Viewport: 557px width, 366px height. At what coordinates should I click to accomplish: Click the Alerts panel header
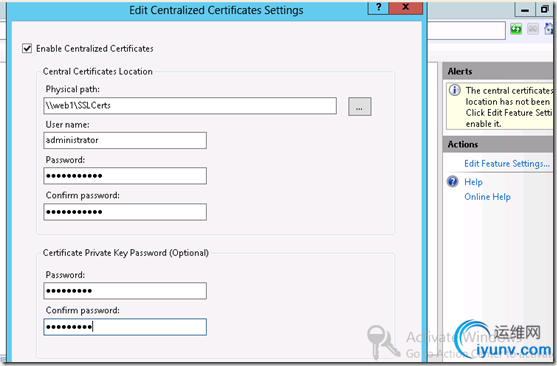pyautogui.click(x=499, y=71)
